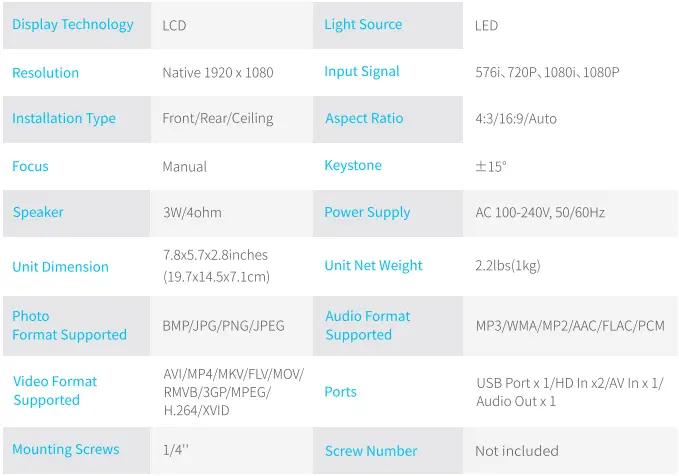Click the Native 1920 x 1080 value
This screenshot has height=476, width=679.
[217, 73]
